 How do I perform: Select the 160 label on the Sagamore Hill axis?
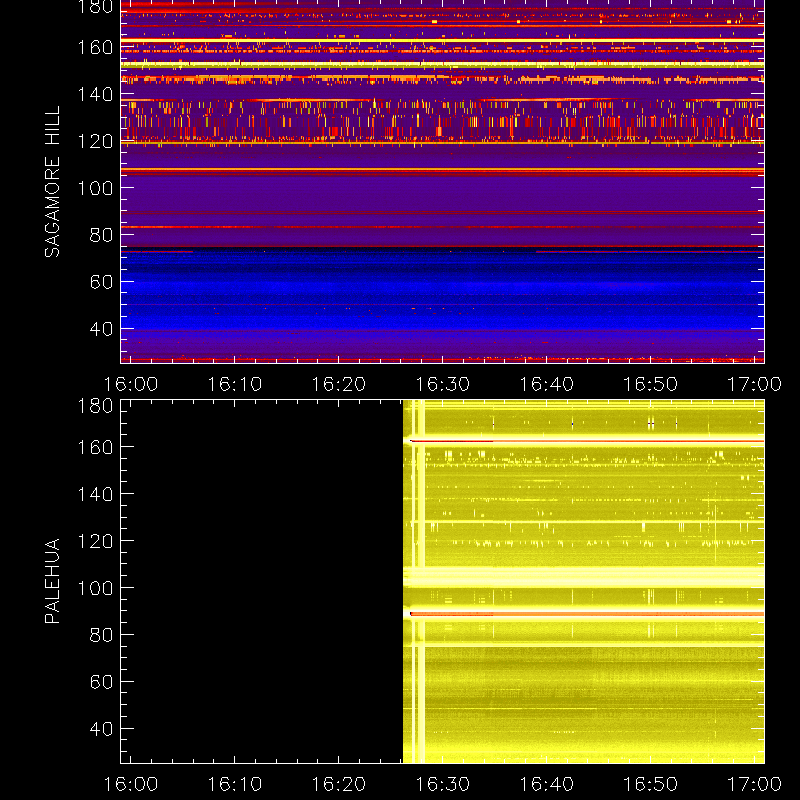click(x=95, y=47)
